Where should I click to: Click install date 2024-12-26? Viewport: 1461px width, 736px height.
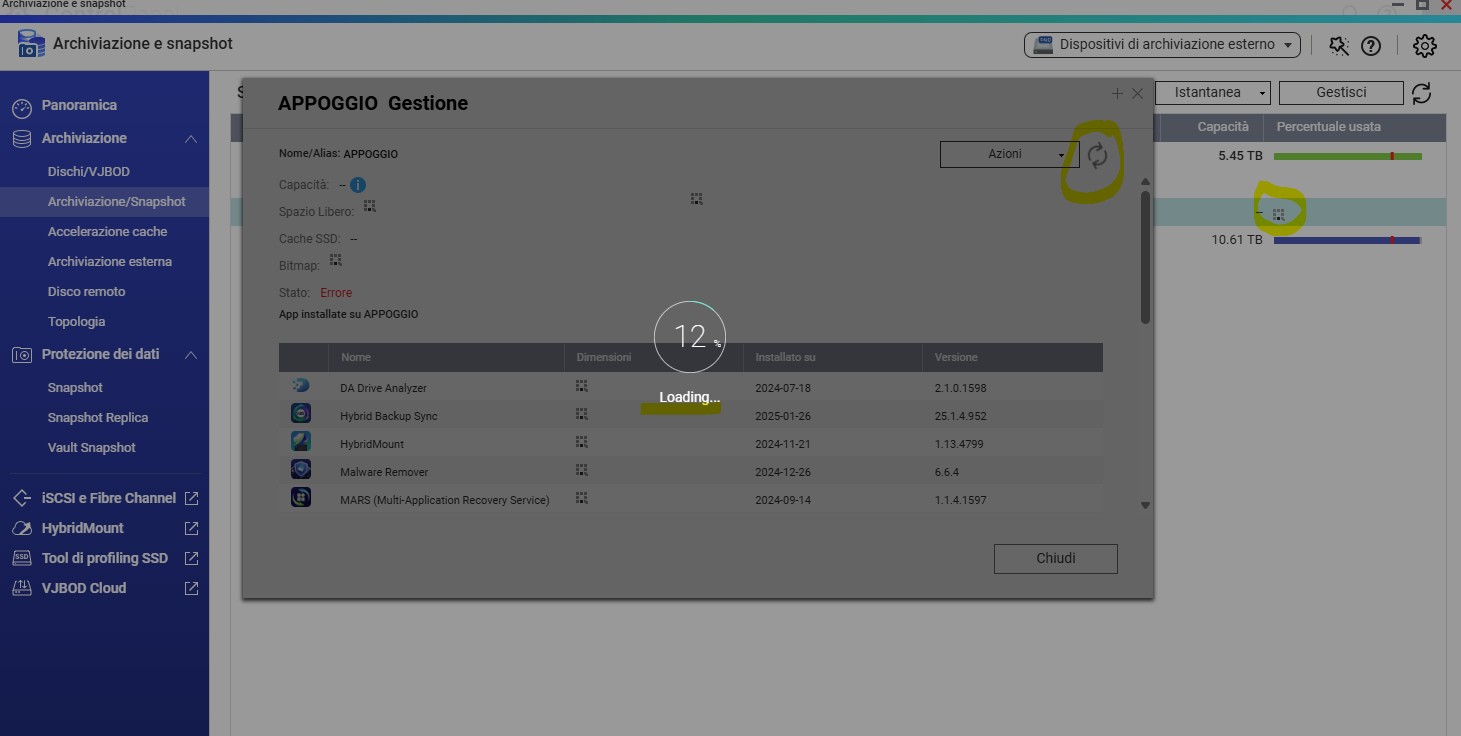tap(783, 472)
